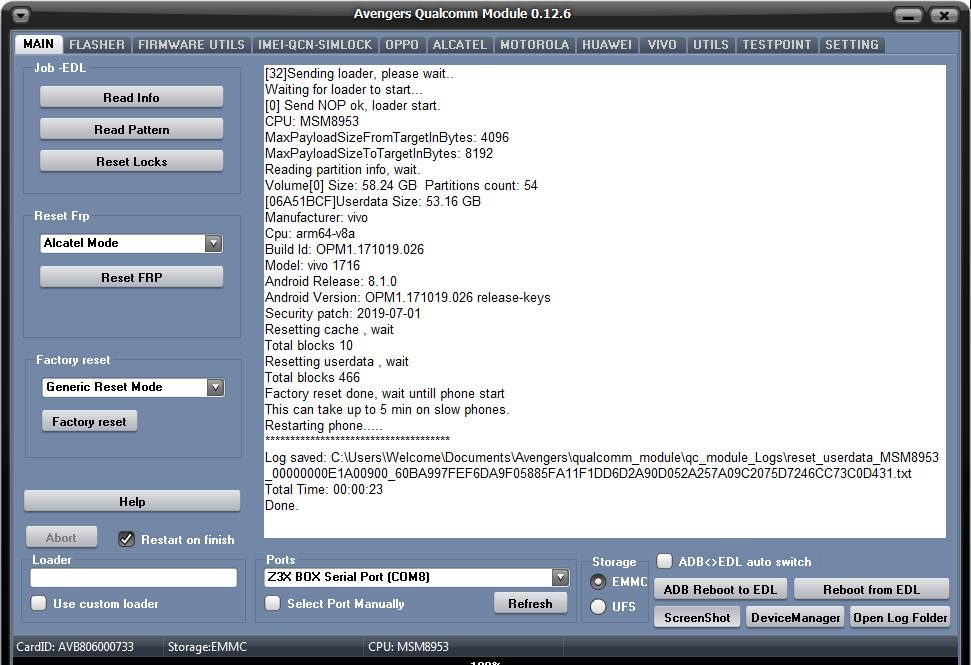Click the Reset FRP button
The width and height of the screenshot is (971, 665).
pyautogui.click(x=131, y=277)
